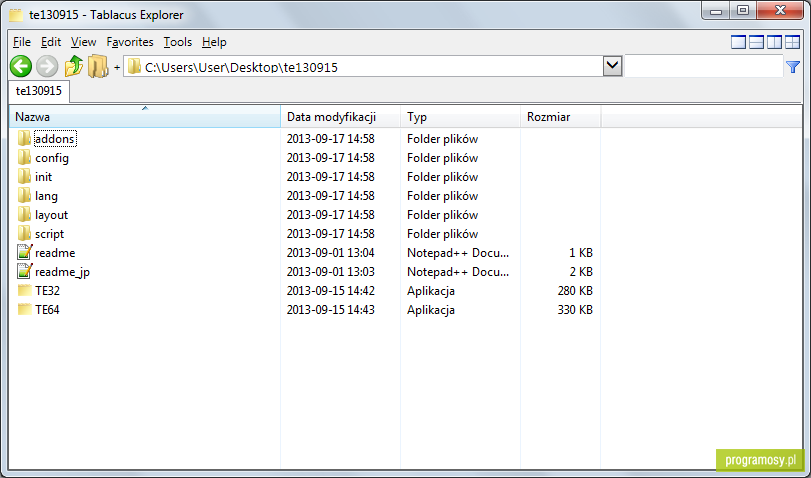811x478 pixels.
Task: Go back with the green arrow button
Action: 21,67
